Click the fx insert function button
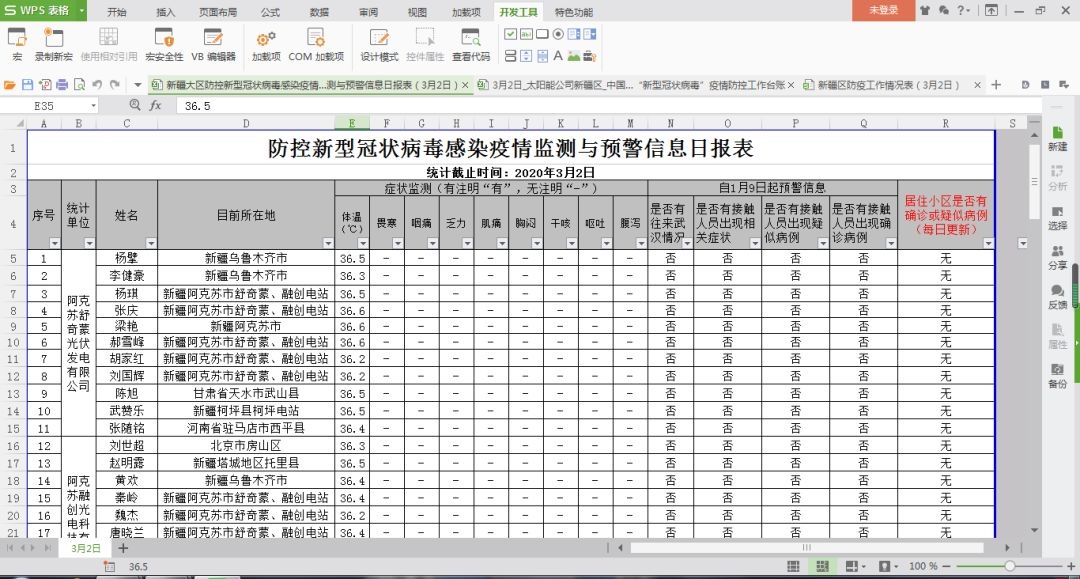The image size is (1080, 579). click(156, 105)
